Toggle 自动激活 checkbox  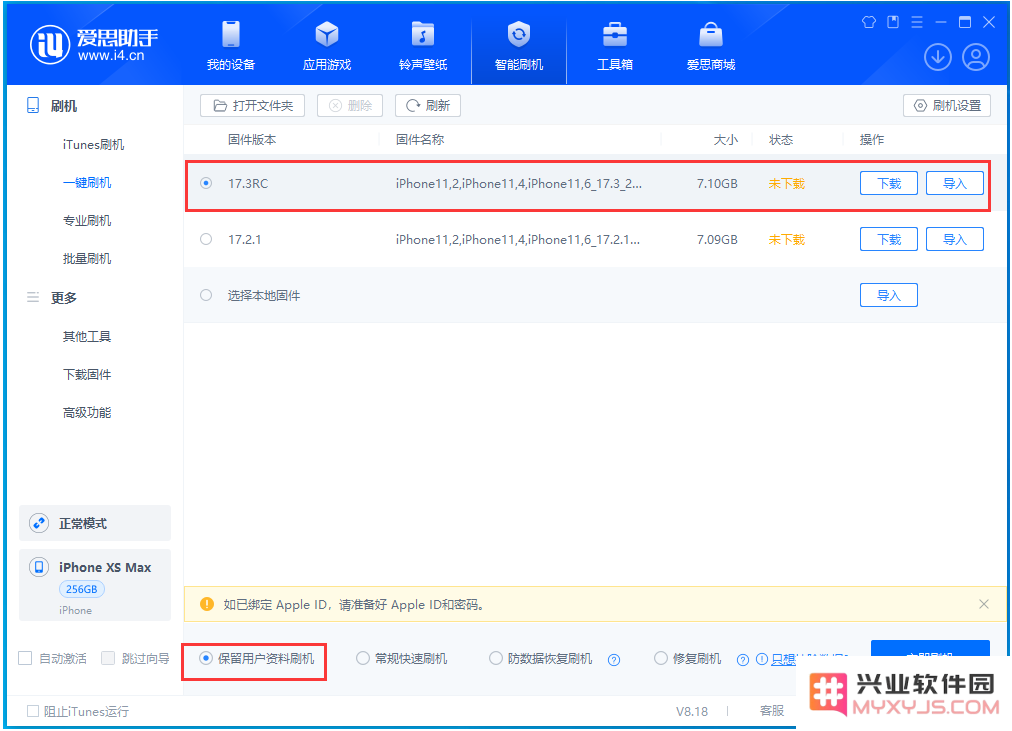point(25,658)
